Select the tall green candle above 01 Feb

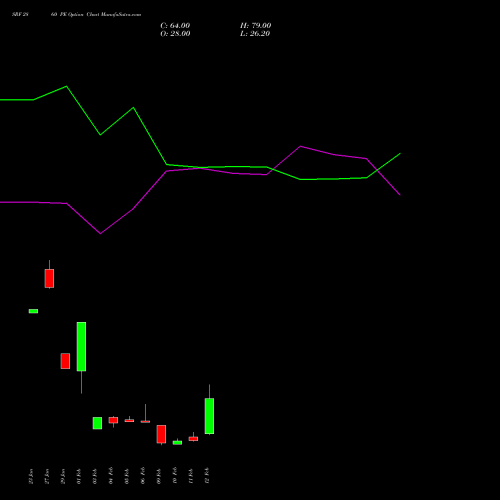(x=81, y=346)
